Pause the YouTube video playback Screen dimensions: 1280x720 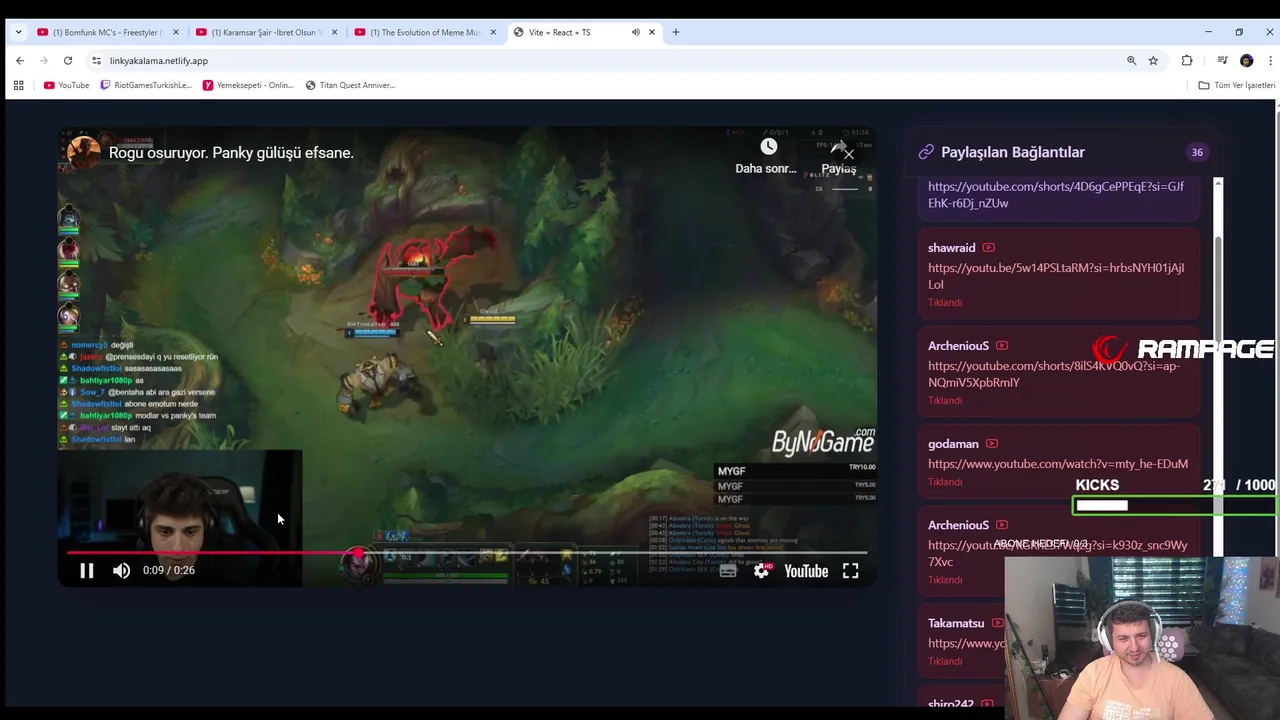tap(87, 571)
